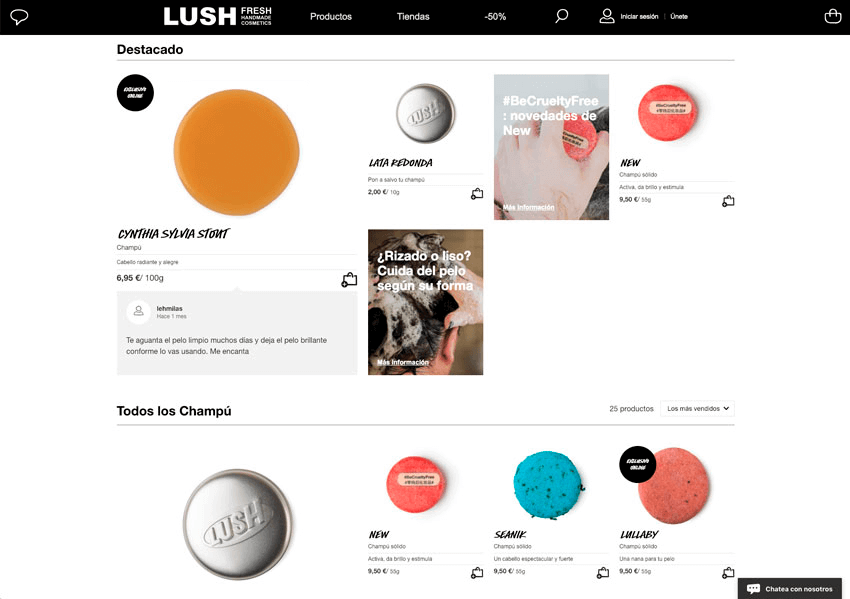
Task: Open the shopping basket icon in header
Action: click(x=833, y=16)
